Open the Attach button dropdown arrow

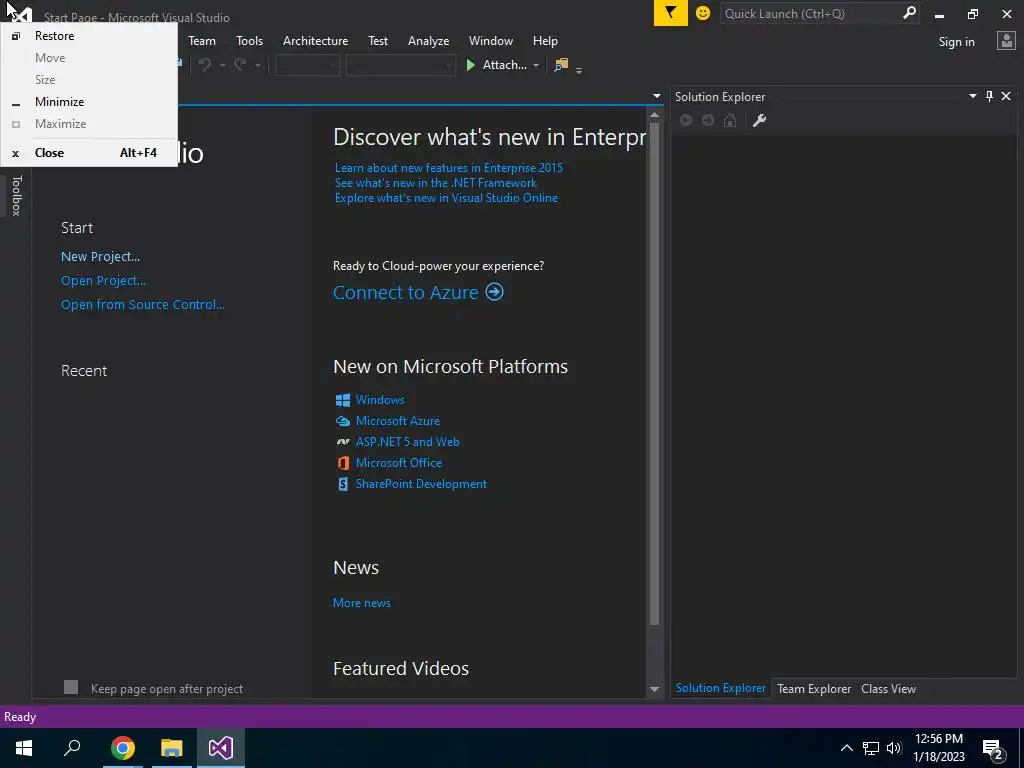(536, 65)
